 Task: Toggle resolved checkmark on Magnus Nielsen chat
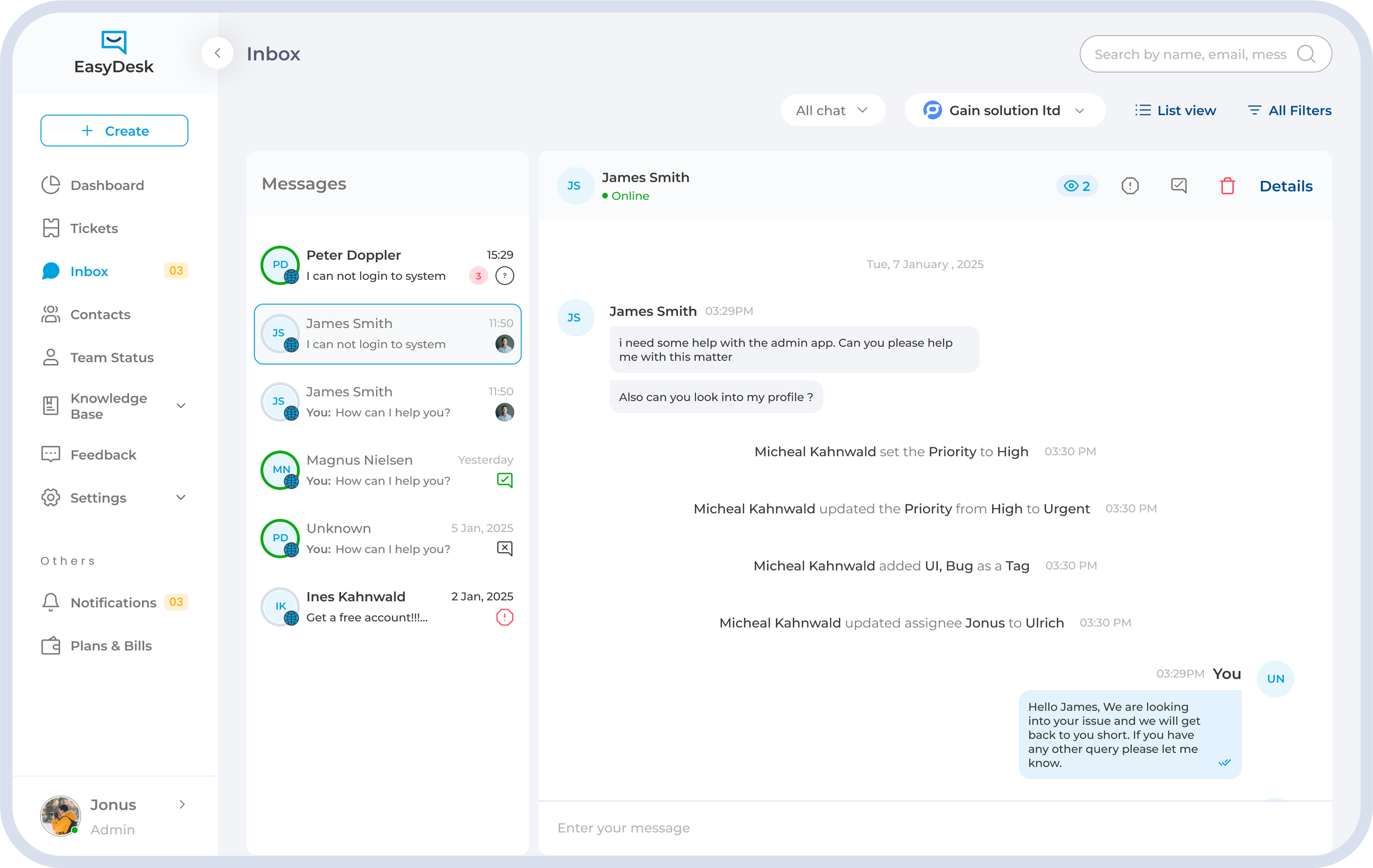pyautogui.click(x=505, y=480)
